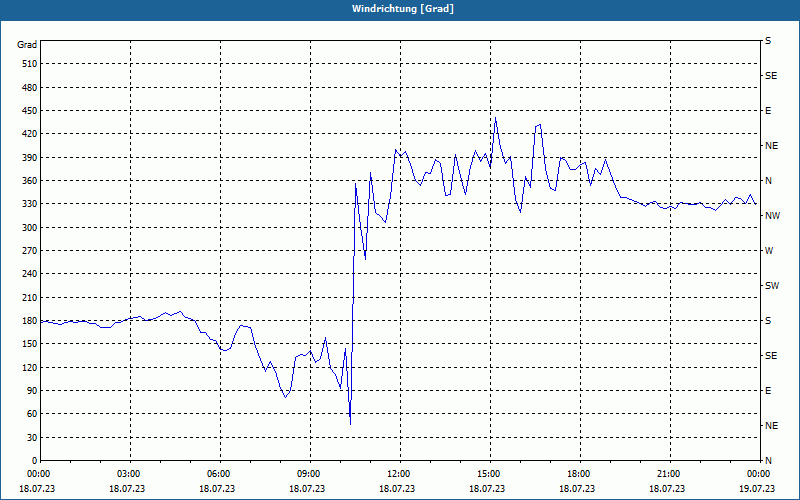Viewport: 800px width, 500px height.
Task: Select the 0 y-axis value
Action: pos(35,461)
